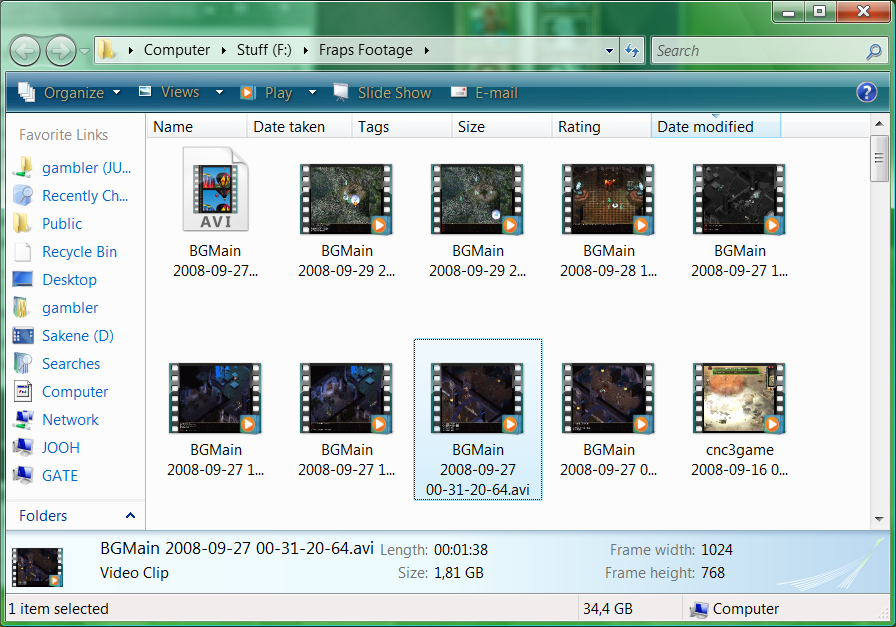Sort by the Date taken column
The image size is (896, 627).
click(x=299, y=126)
